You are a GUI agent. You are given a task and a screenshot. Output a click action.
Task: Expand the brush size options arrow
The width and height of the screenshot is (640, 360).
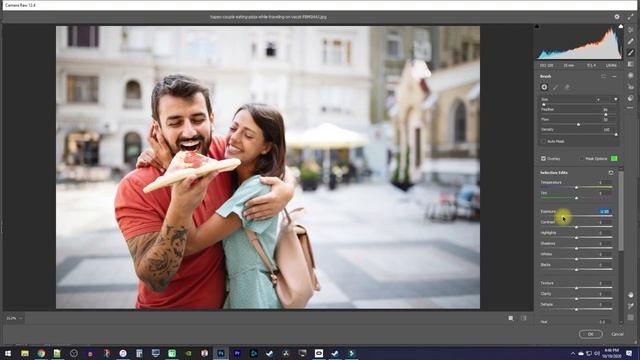pyautogui.click(x=616, y=100)
